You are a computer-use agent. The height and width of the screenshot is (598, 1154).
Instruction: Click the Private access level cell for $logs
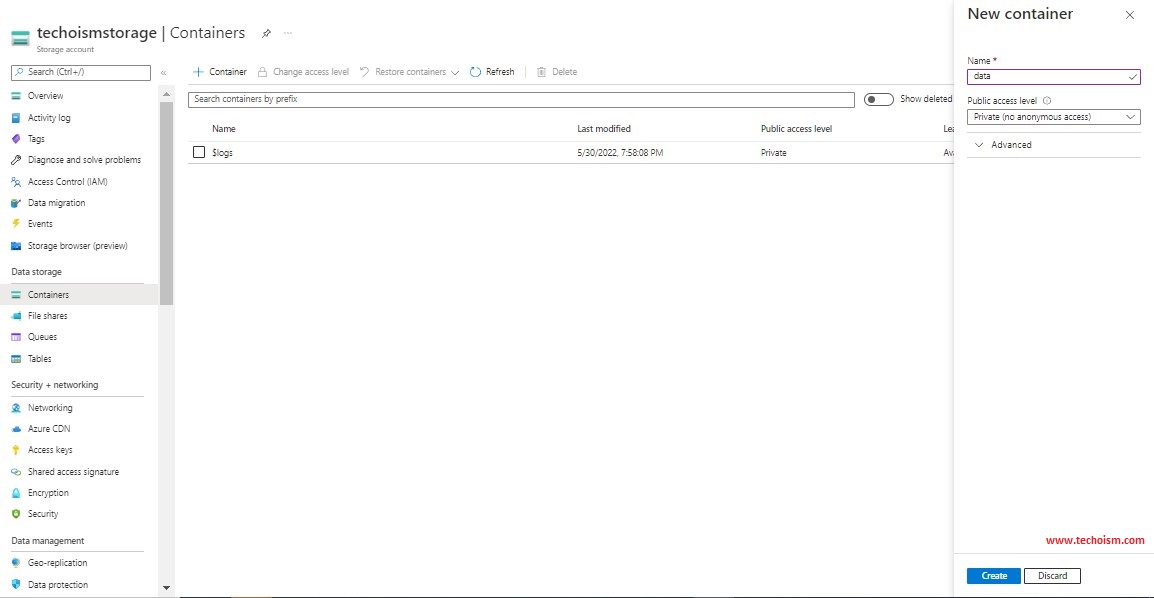click(x=774, y=153)
